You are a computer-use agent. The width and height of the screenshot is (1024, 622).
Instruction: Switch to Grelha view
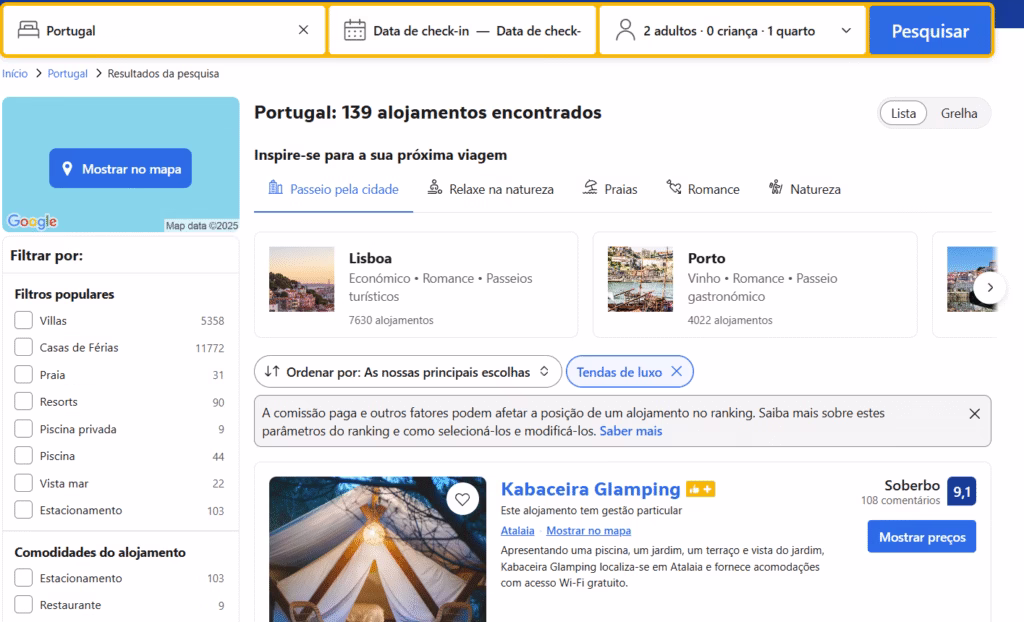[x=959, y=113]
